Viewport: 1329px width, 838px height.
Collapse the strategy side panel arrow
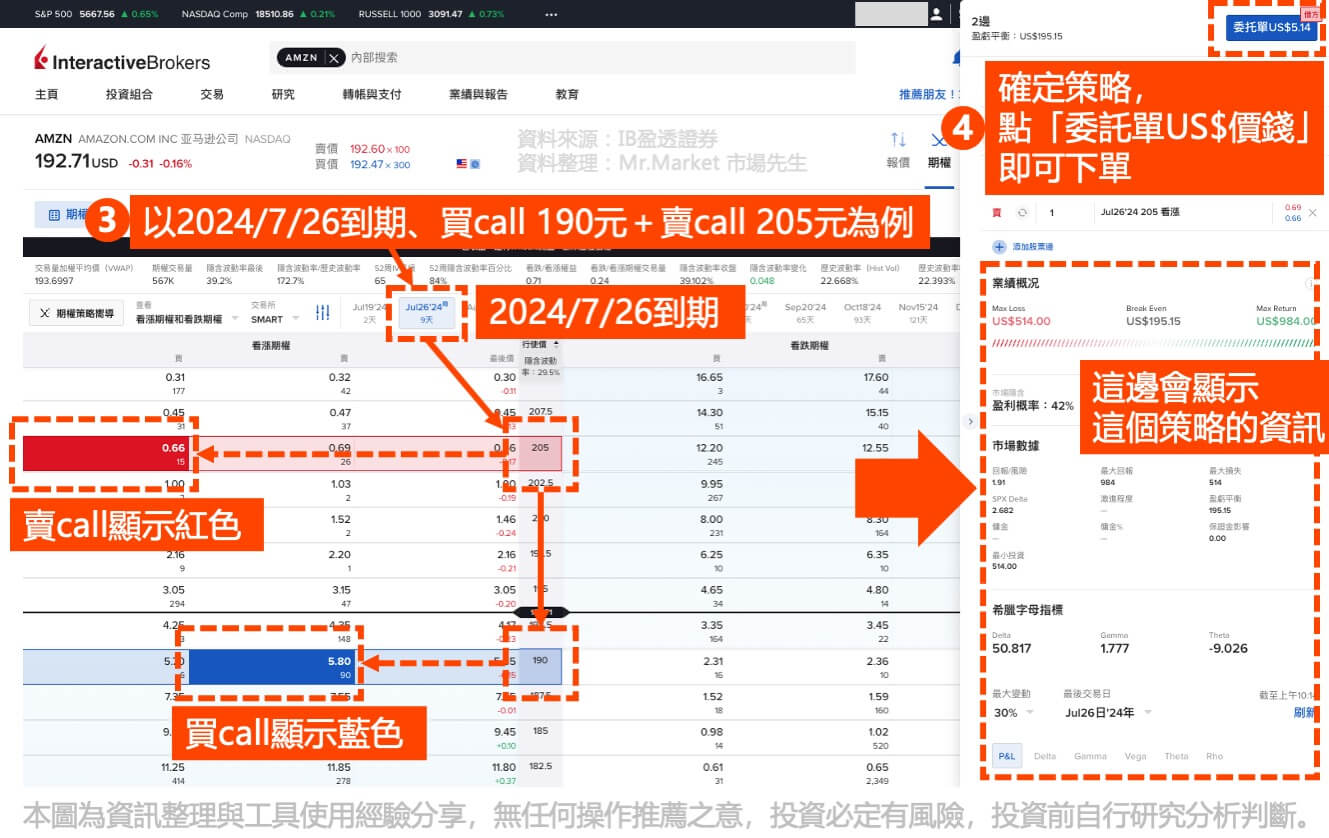(970, 421)
